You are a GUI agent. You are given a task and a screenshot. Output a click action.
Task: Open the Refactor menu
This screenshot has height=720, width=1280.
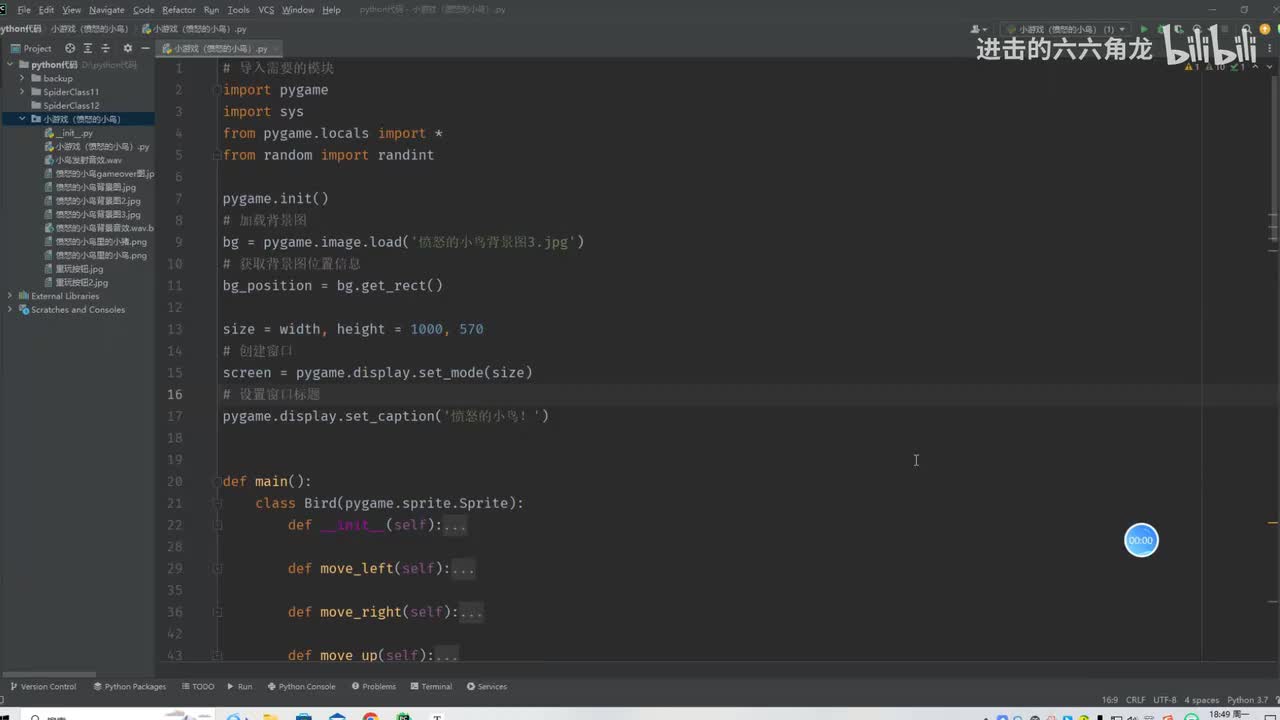click(179, 10)
